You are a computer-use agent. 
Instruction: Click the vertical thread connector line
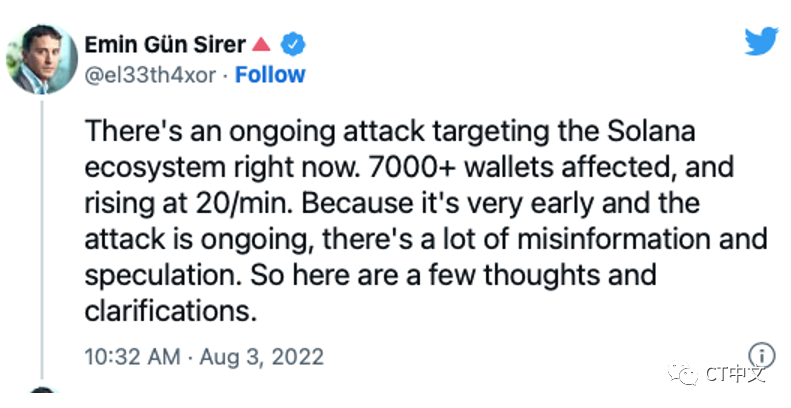coord(42,240)
